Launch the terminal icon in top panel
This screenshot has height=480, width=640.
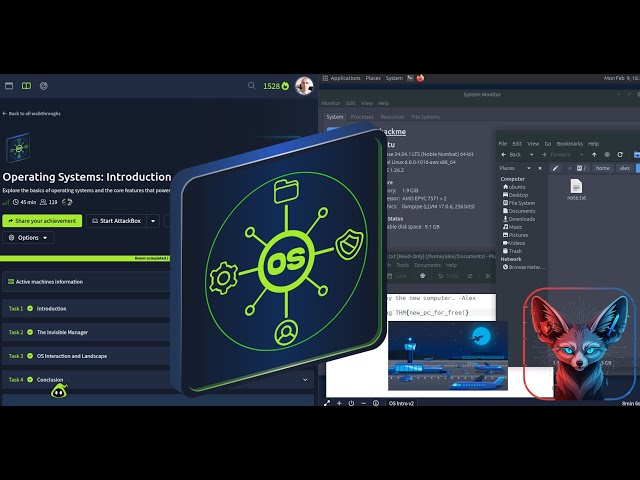coord(410,78)
